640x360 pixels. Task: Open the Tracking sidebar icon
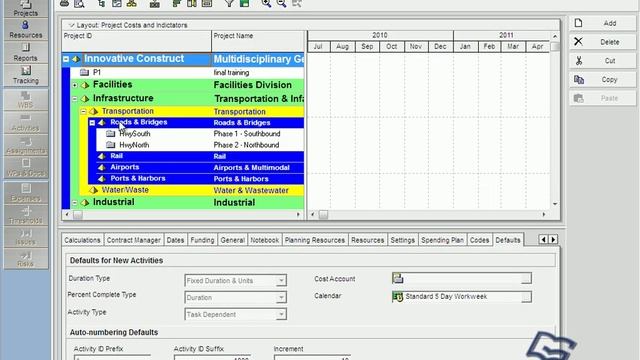click(25, 75)
